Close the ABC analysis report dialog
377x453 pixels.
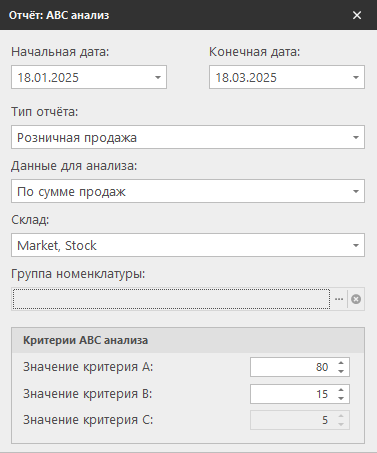click(357, 15)
